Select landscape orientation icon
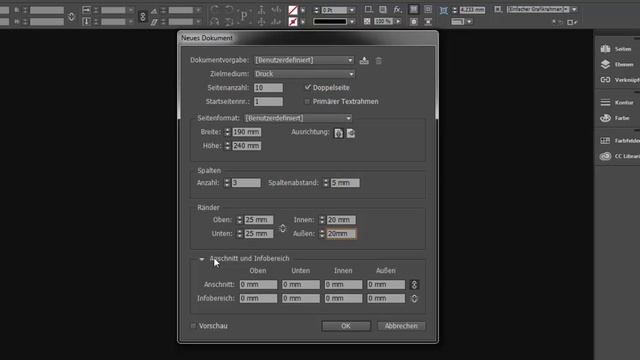Screen dimensions: 640x360 coord(351,133)
